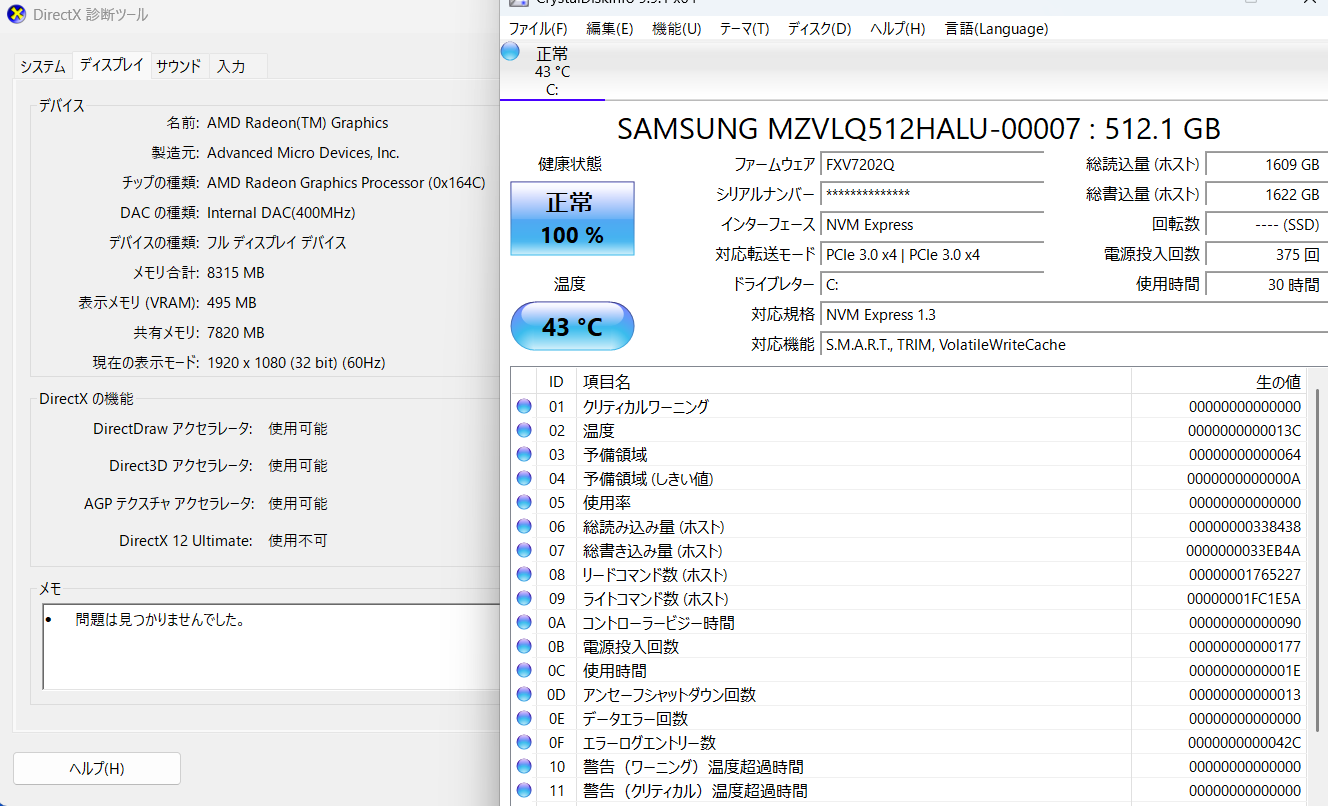The width and height of the screenshot is (1328, 806).
Task: Click the チップの種類 value (0x164C)
Action: [346, 183]
